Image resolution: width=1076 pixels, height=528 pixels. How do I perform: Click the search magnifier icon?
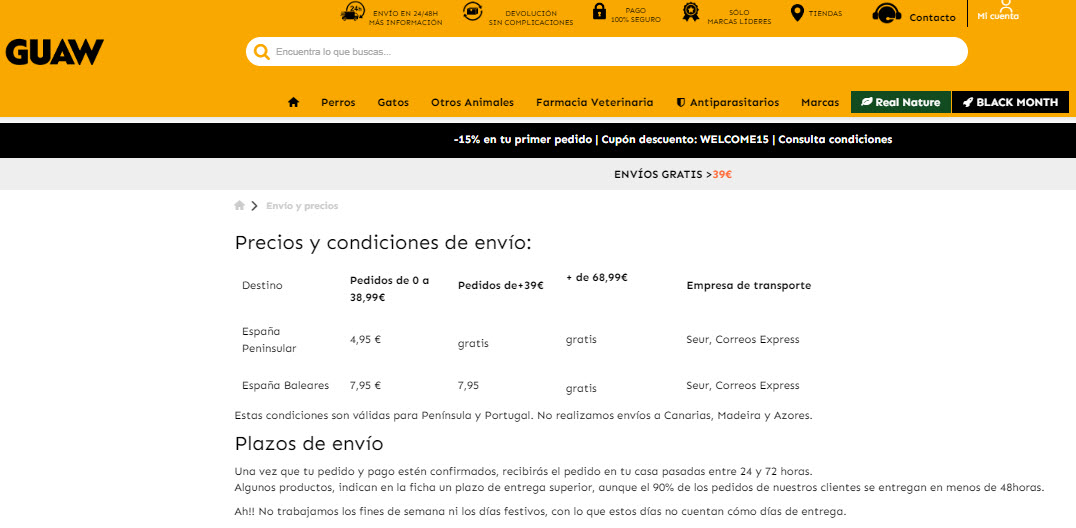[x=262, y=52]
